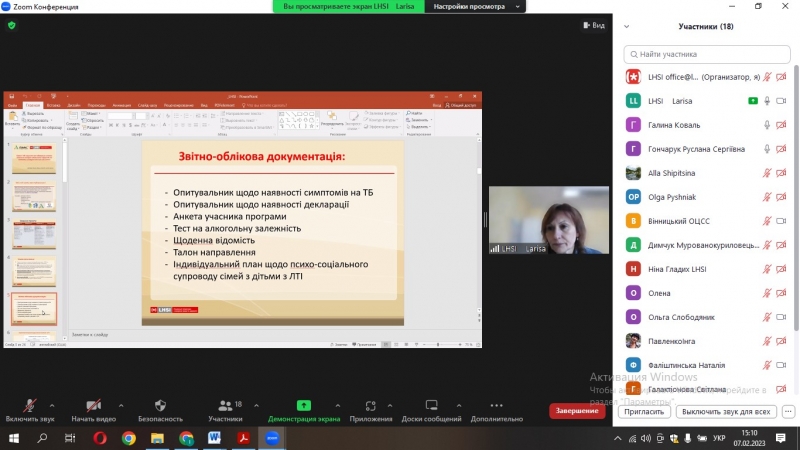Open Доски сообщений whiteboards icon
The height and width of the screenshot is (450, 800).
pos(432,405)
